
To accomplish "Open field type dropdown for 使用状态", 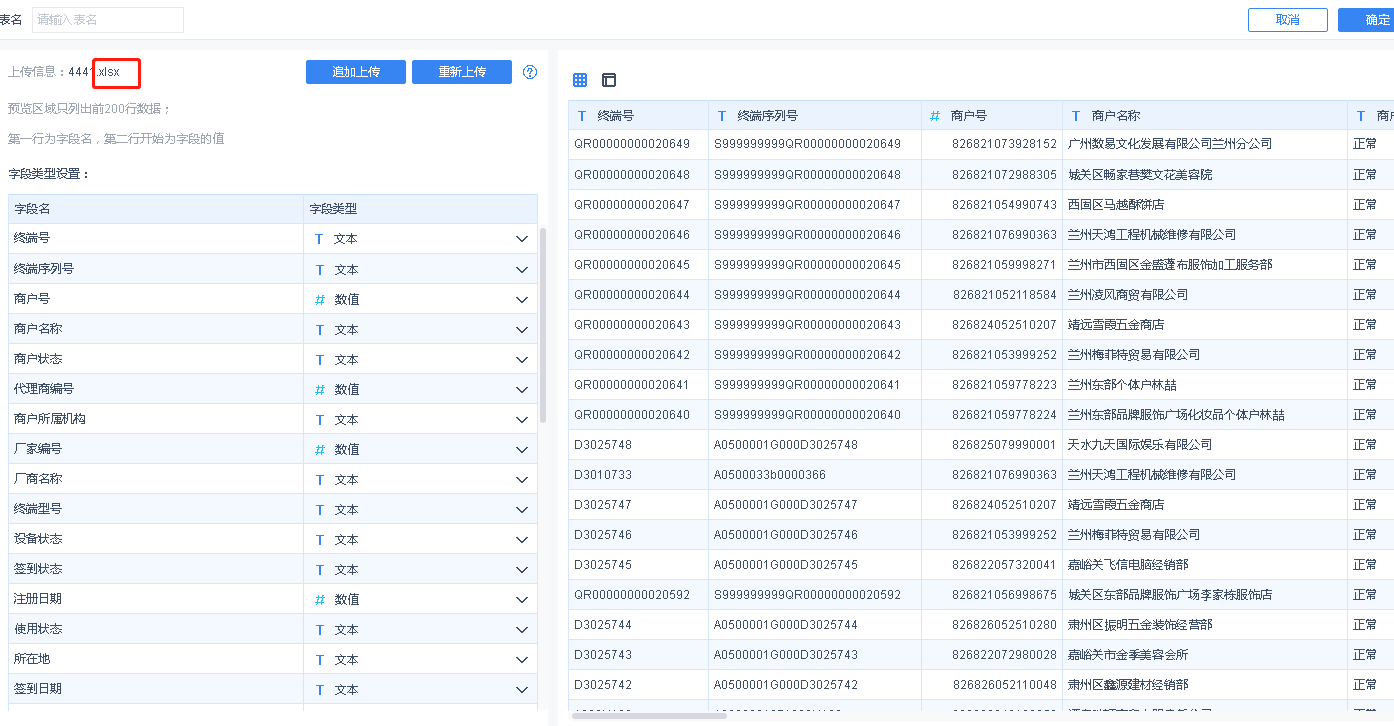I will click(x=521, y=629).
